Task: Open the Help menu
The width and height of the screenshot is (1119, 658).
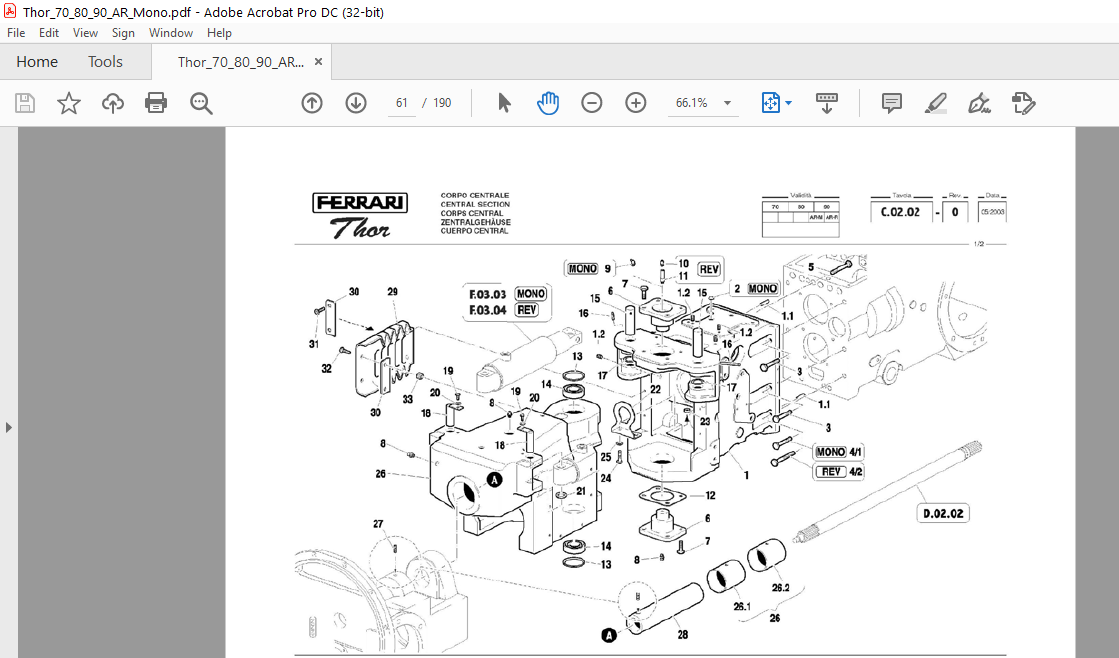Action: pos(219,33)
